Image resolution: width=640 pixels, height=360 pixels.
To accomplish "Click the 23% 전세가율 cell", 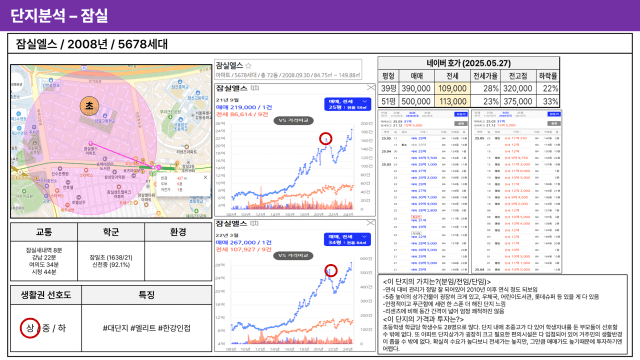I will tap(485, 101).
